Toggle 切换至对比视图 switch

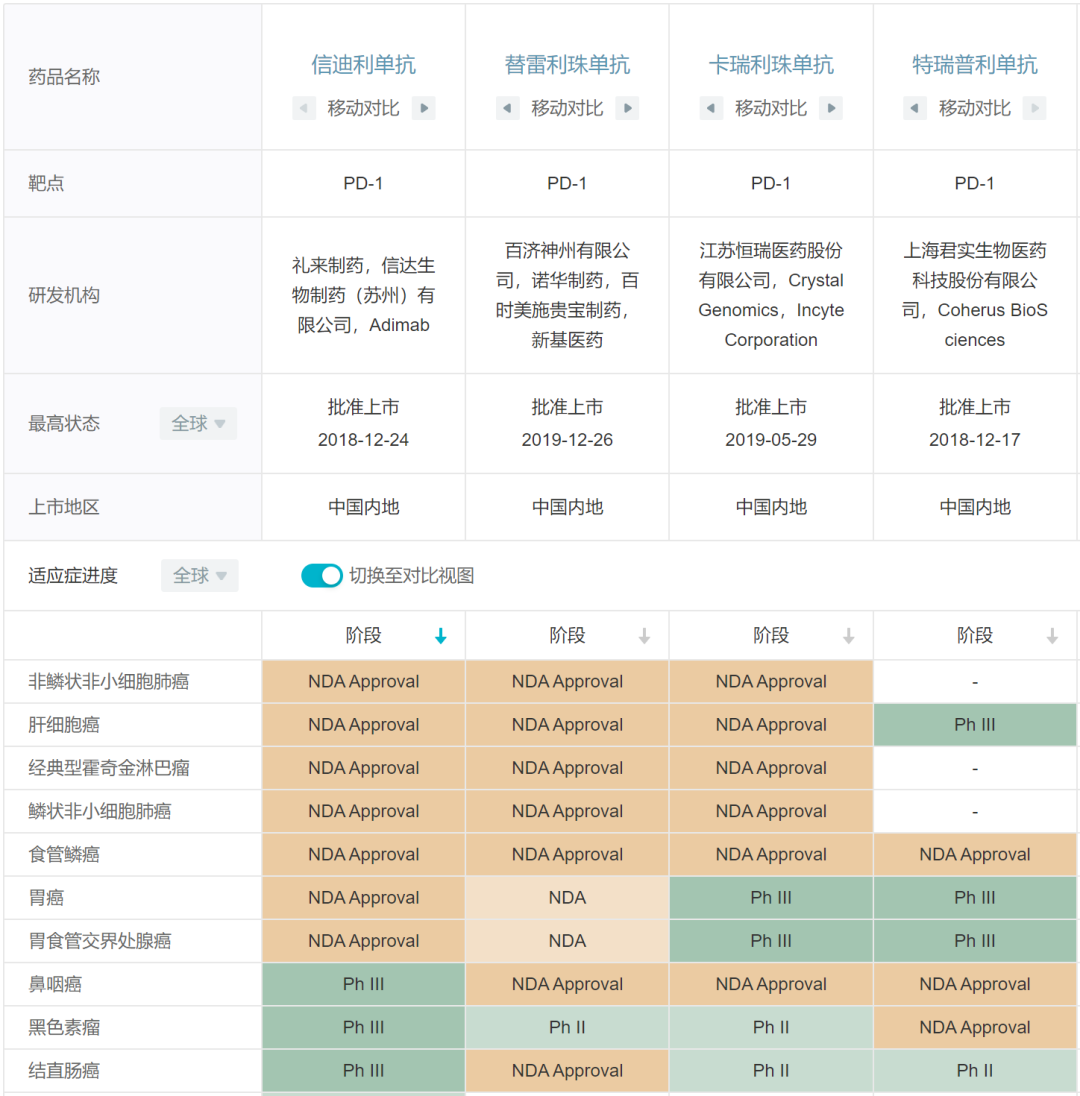point(322,576)
